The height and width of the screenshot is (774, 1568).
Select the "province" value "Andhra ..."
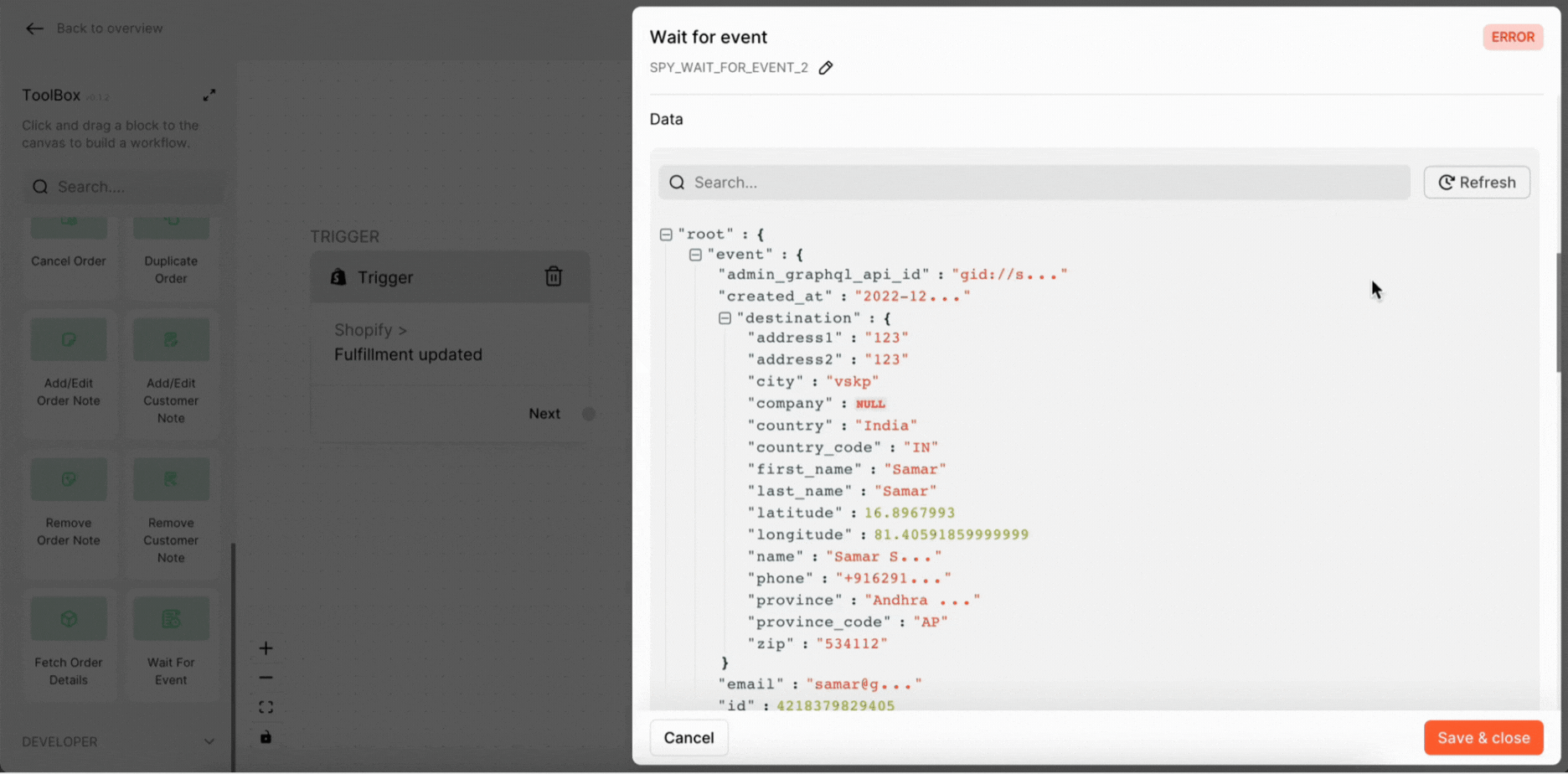point(921,600)
